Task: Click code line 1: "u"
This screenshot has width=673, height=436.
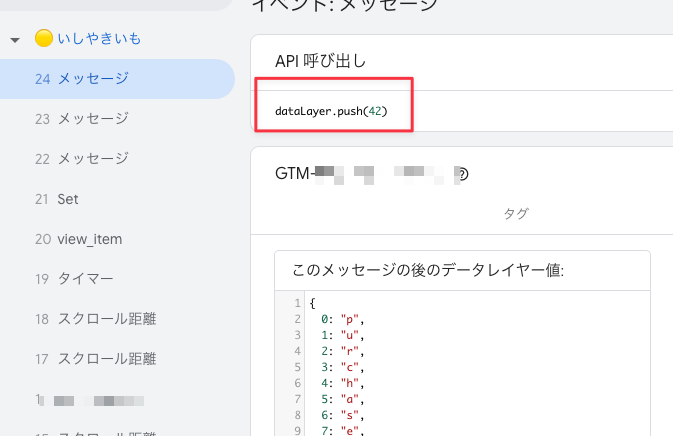Action: (x=343, y=335)
